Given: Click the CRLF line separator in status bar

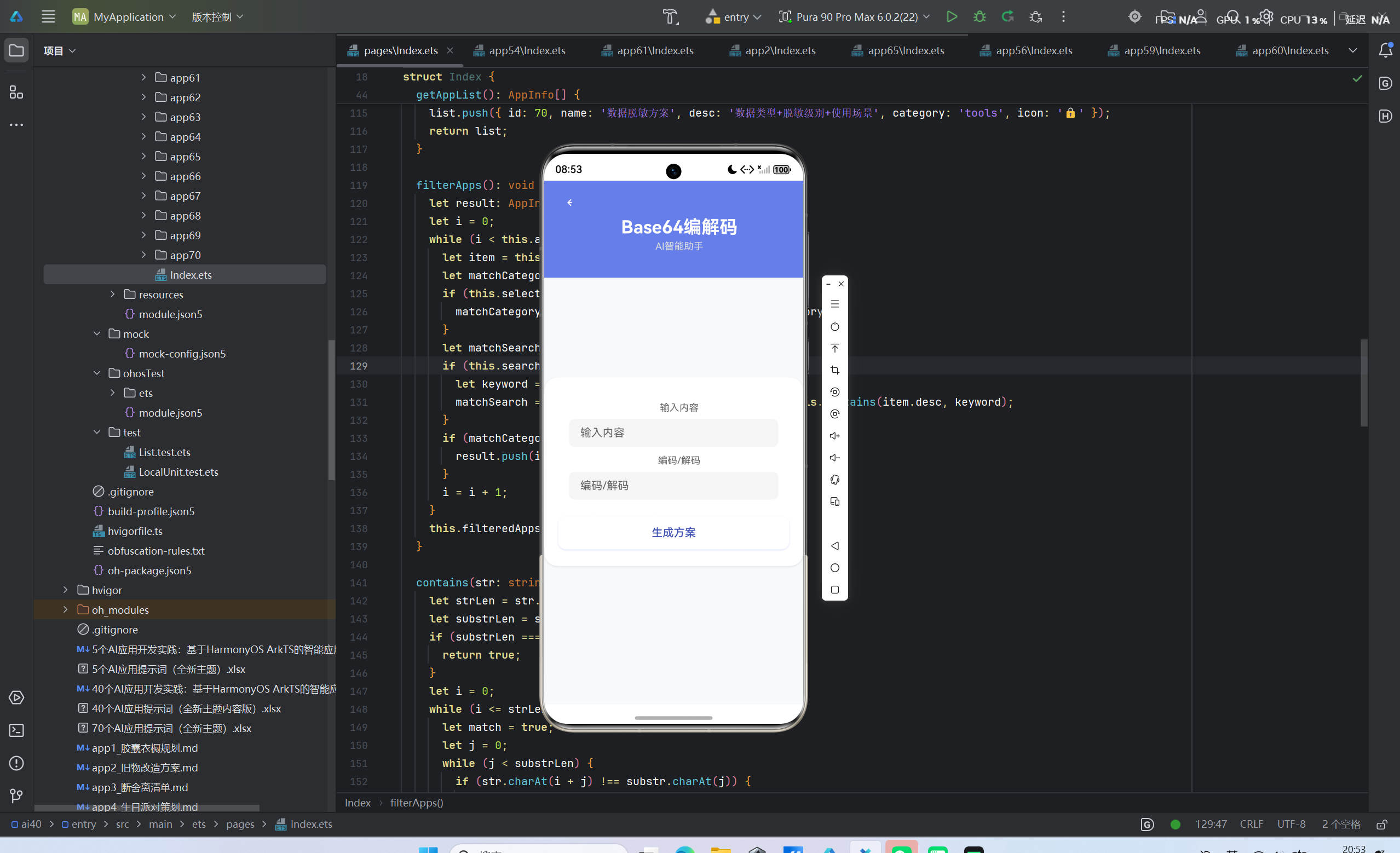Looking at the screenshot, I should pos(1251,825).
